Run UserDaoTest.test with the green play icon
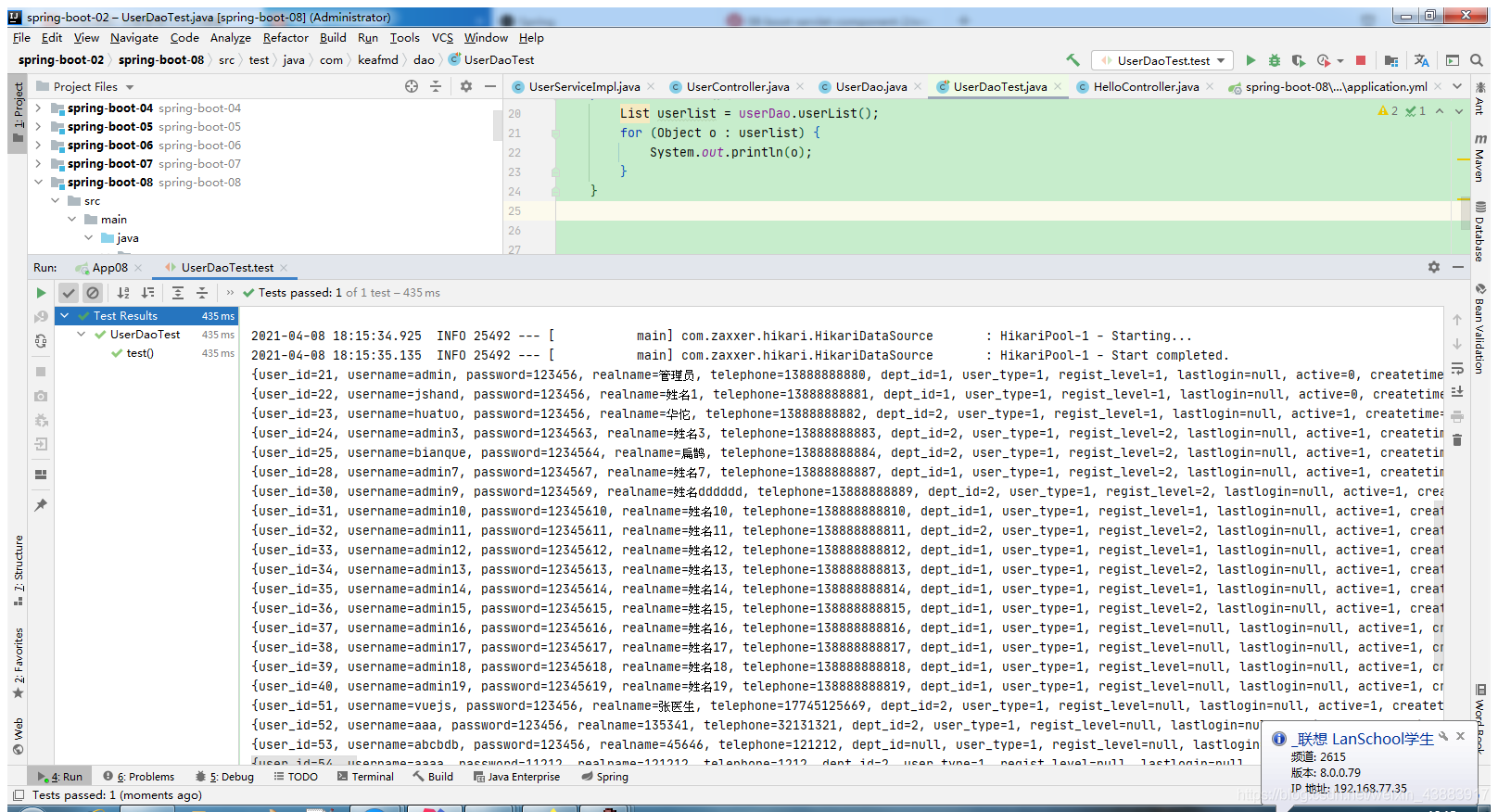Viewport: 1498px width, 812px height. 1250,60
